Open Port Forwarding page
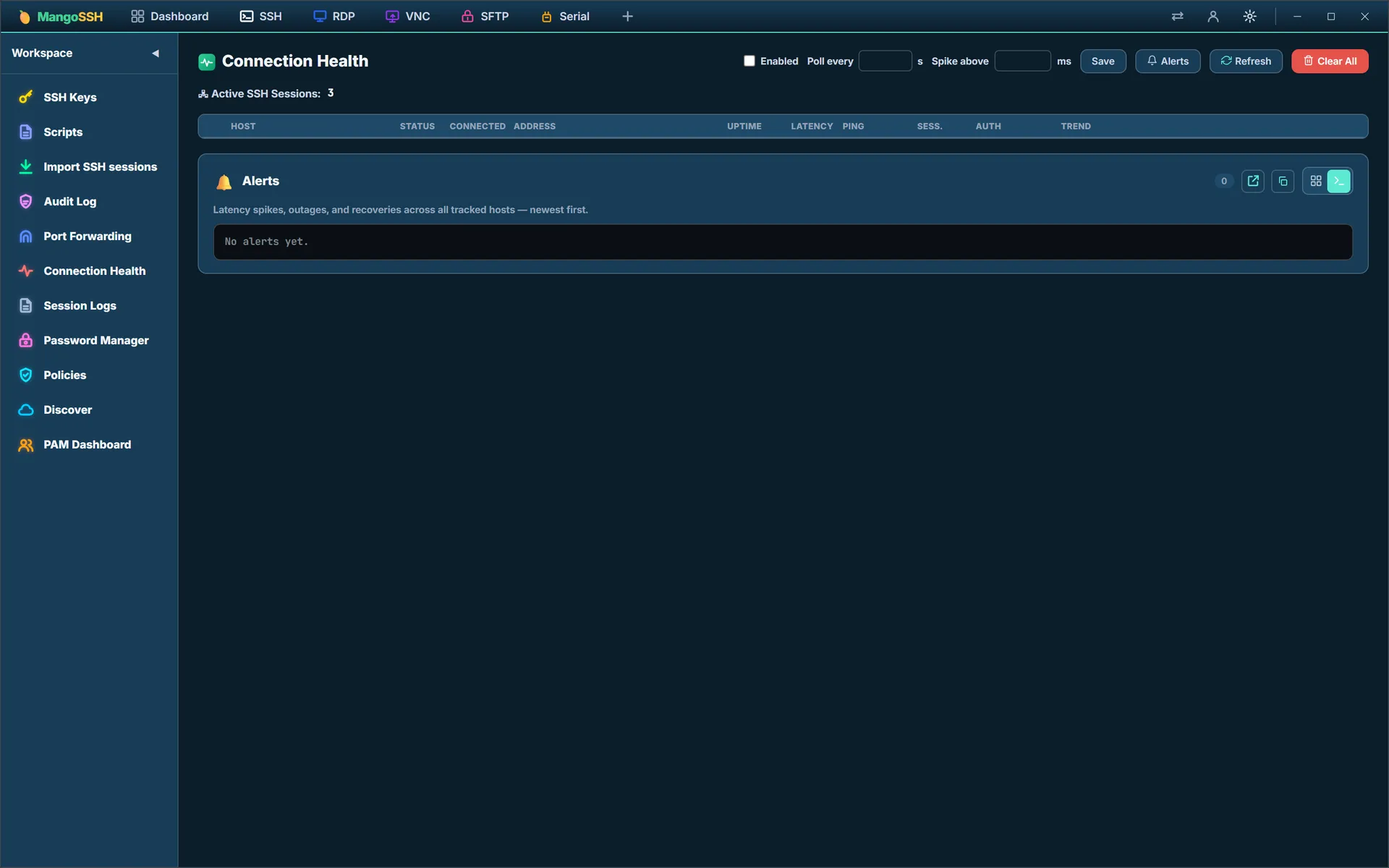Image resolution: width=1389 pixels, height=868 pixels. pyautogui.click(x=89, y=236)
